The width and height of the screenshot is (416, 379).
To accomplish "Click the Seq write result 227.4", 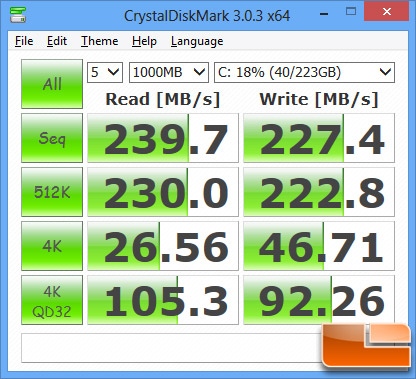I will coord(319,138).
